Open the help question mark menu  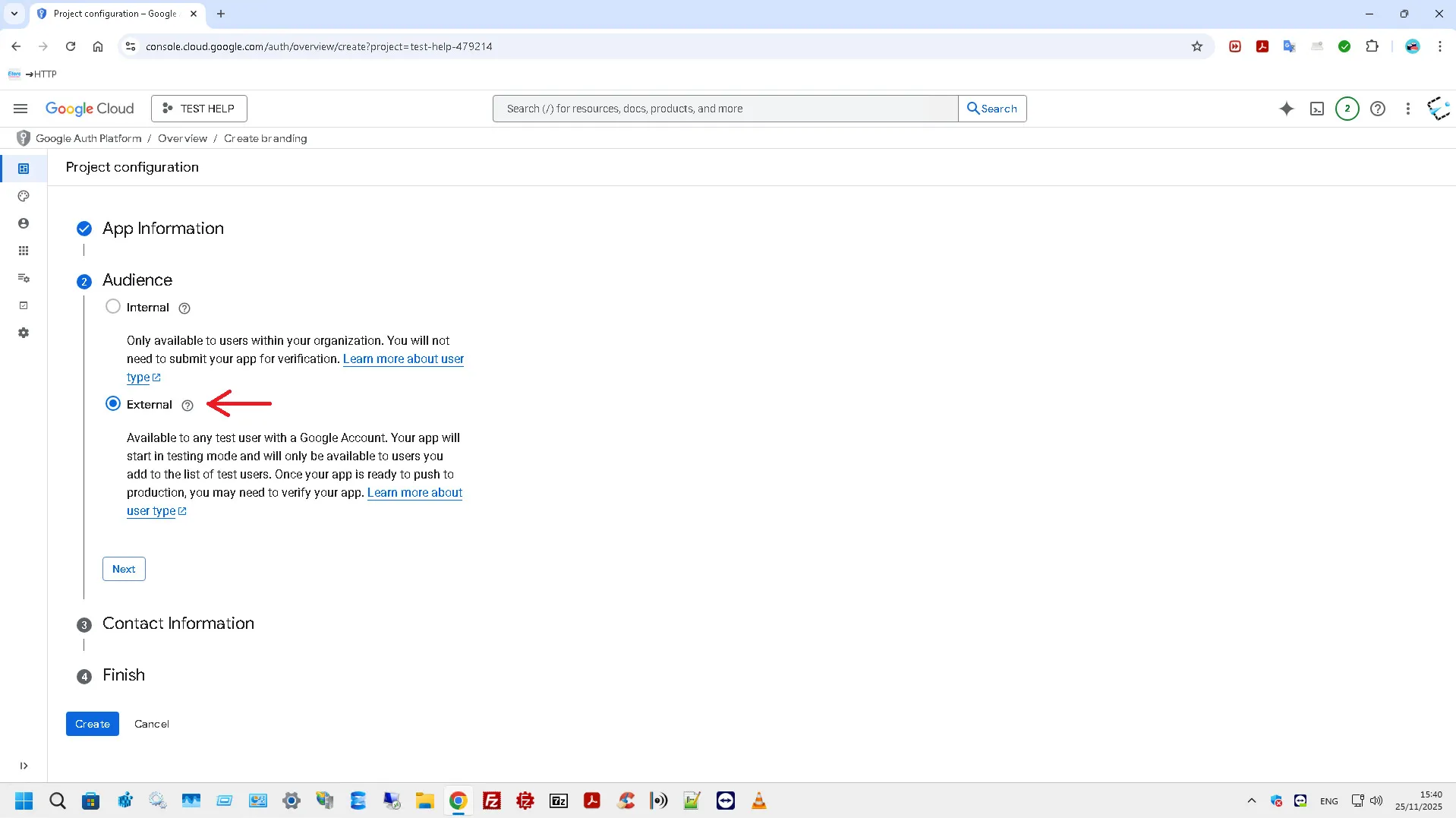[x=1377, y=109]
